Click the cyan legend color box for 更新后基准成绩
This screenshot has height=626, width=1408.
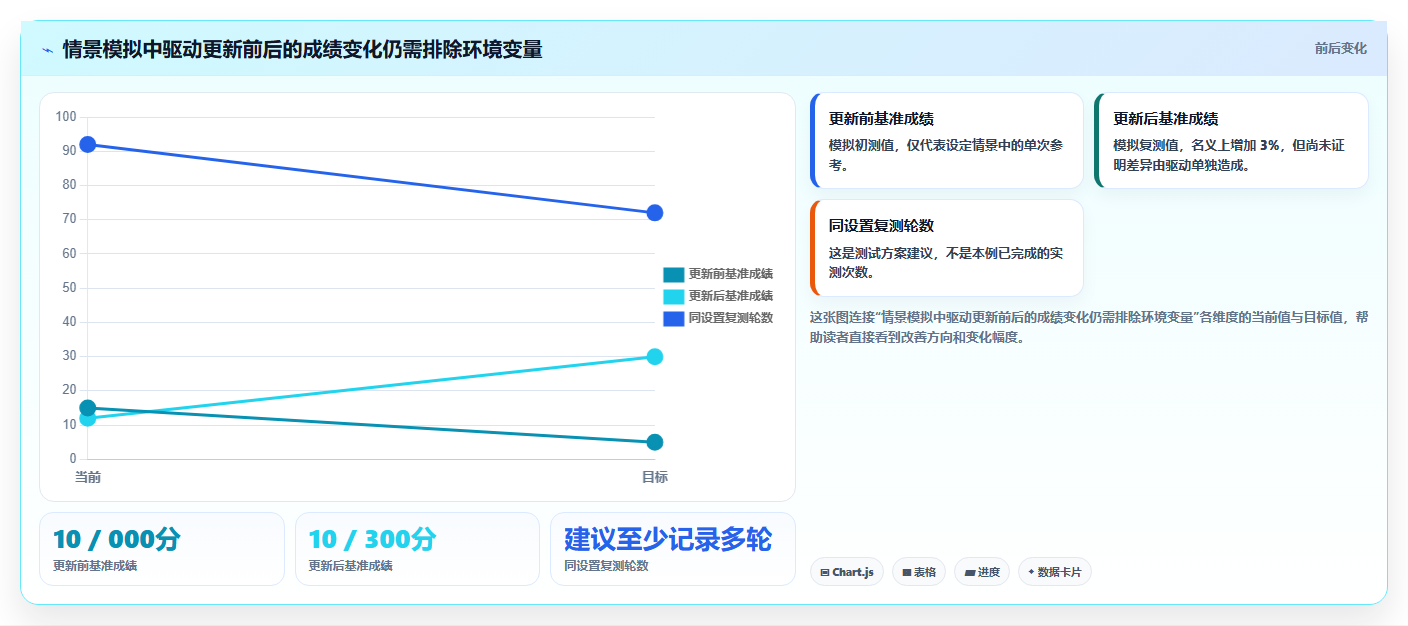(x=674, y=296)
